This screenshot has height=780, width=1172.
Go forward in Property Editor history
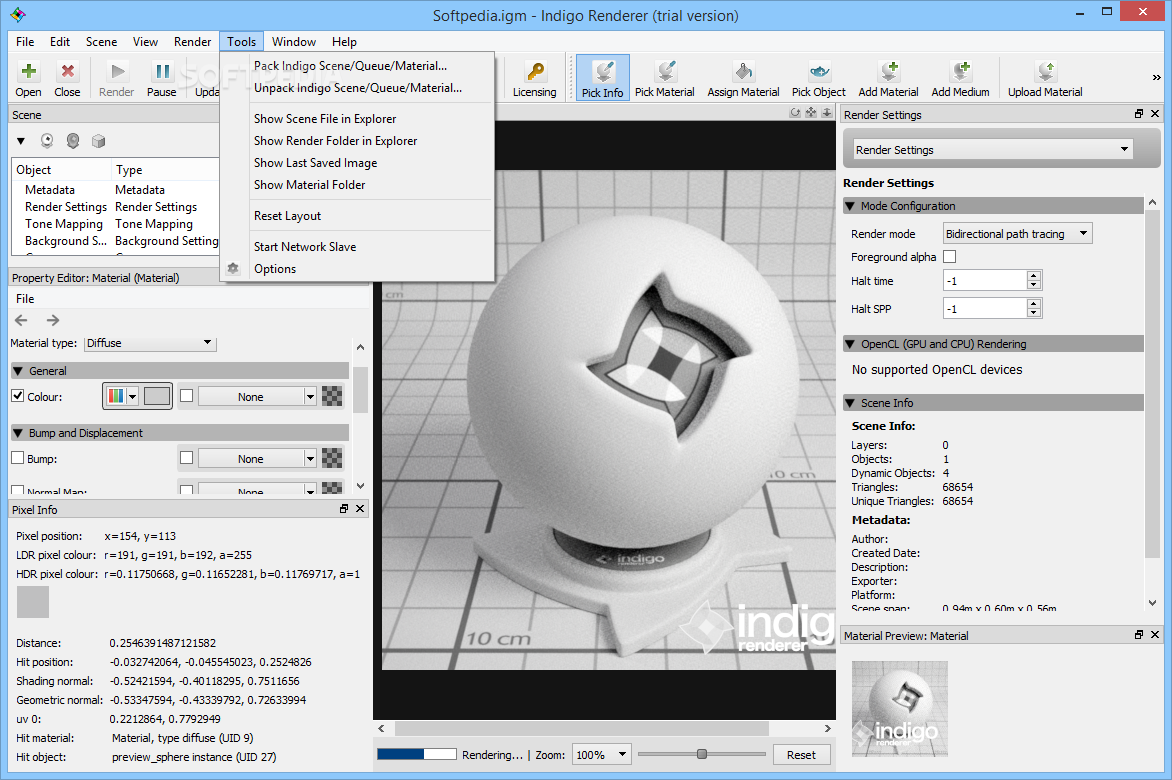point(52,321)
